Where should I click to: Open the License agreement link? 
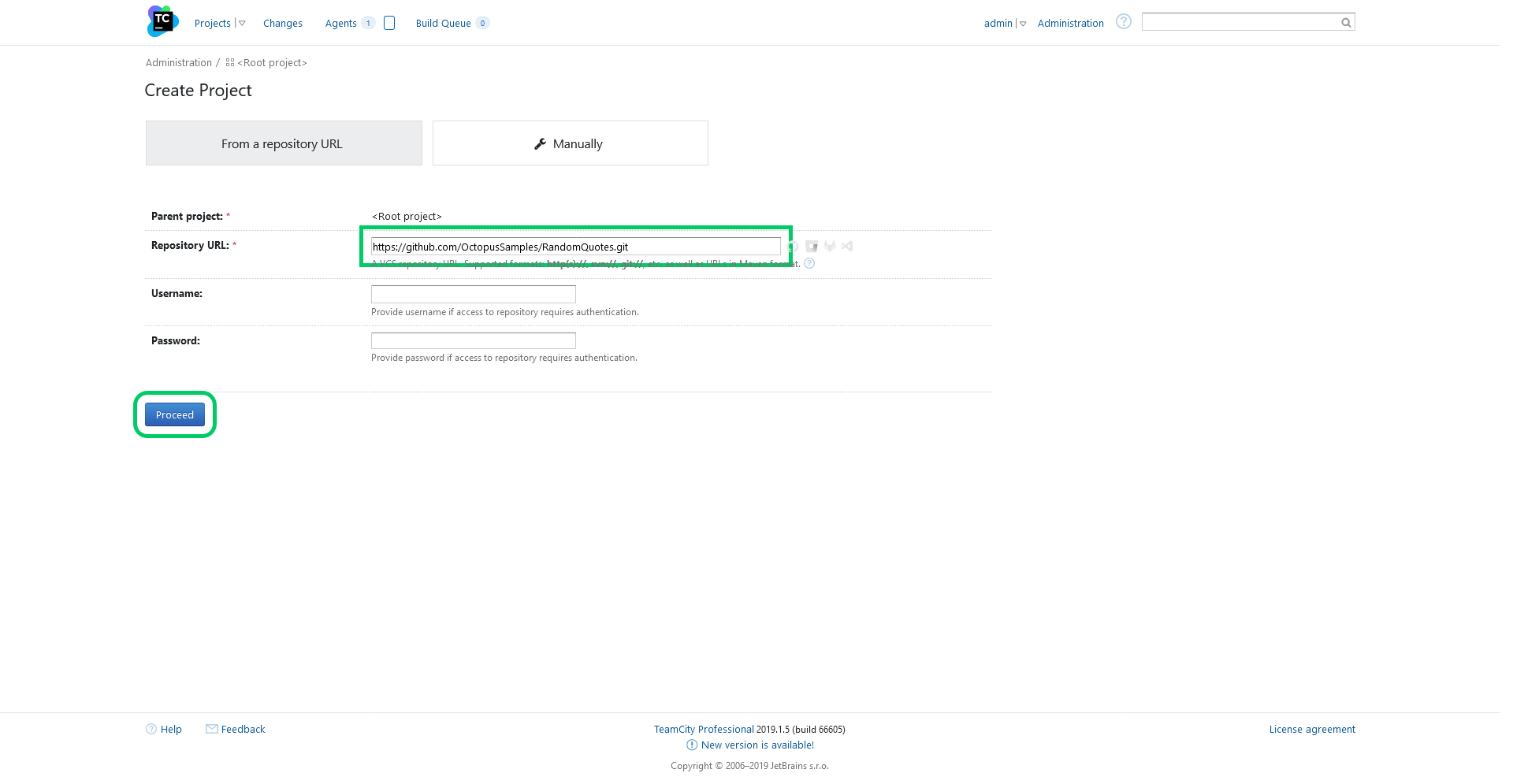(1312, 730)
